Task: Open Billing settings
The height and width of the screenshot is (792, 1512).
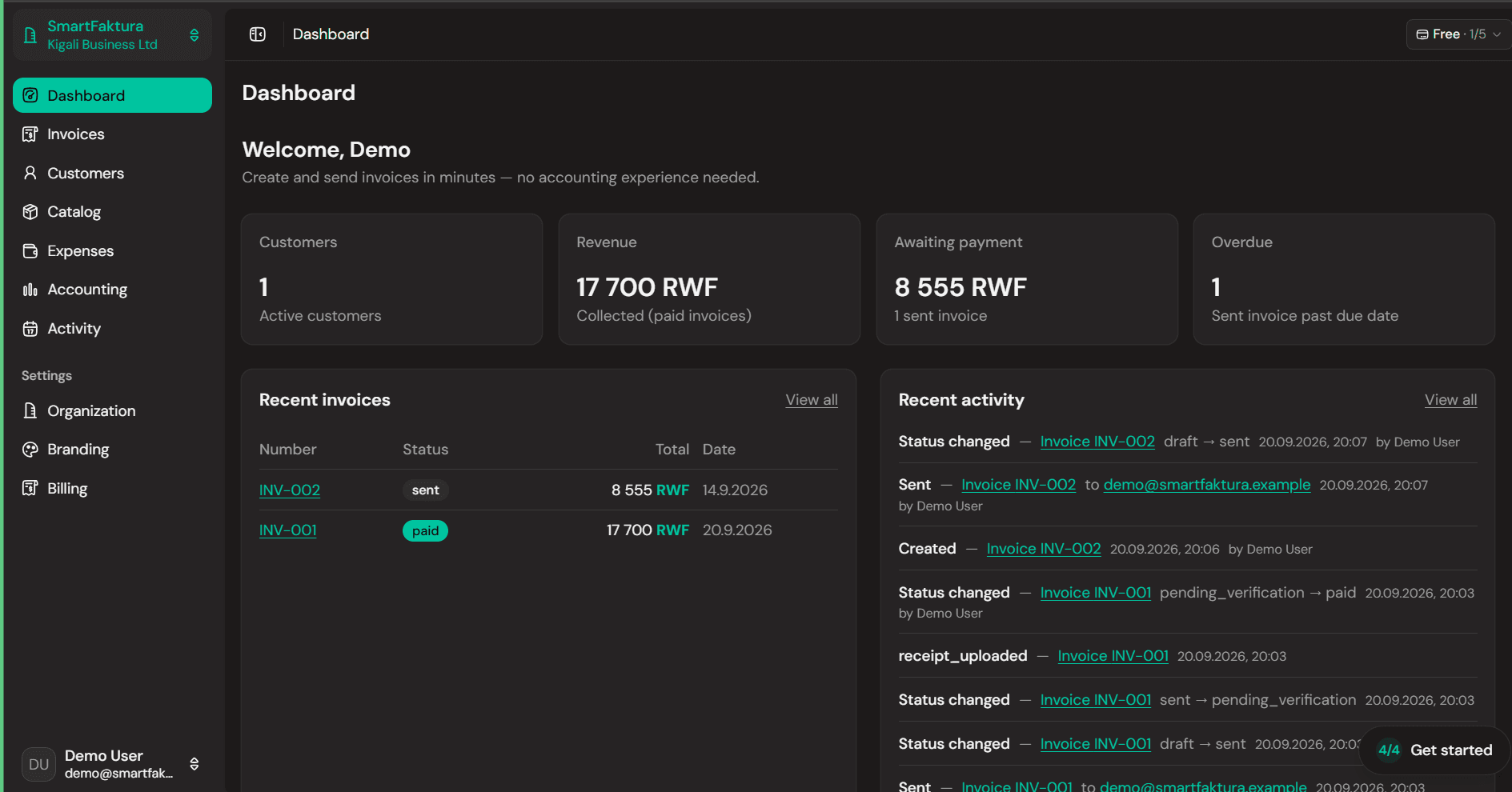Action: coord(112,488)
